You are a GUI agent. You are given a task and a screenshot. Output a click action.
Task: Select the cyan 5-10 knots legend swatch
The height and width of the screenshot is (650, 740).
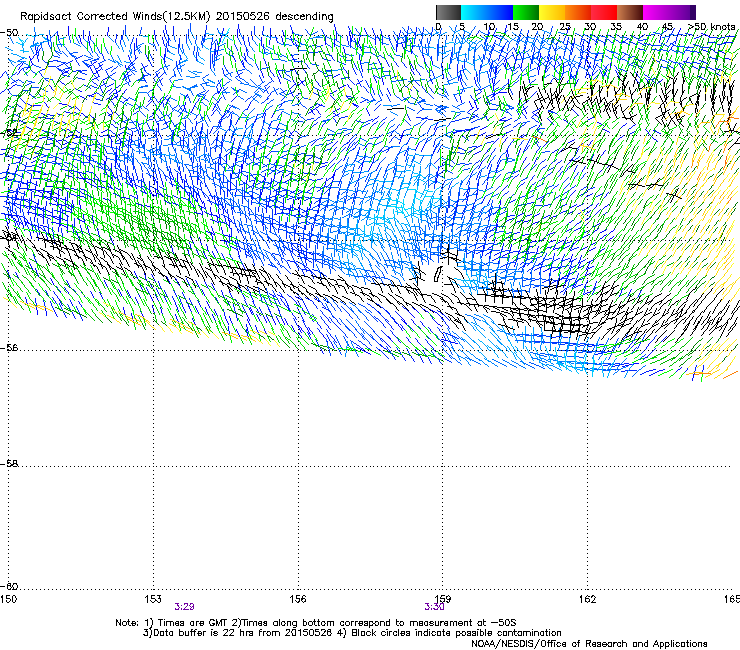click(x=474, y=12)
